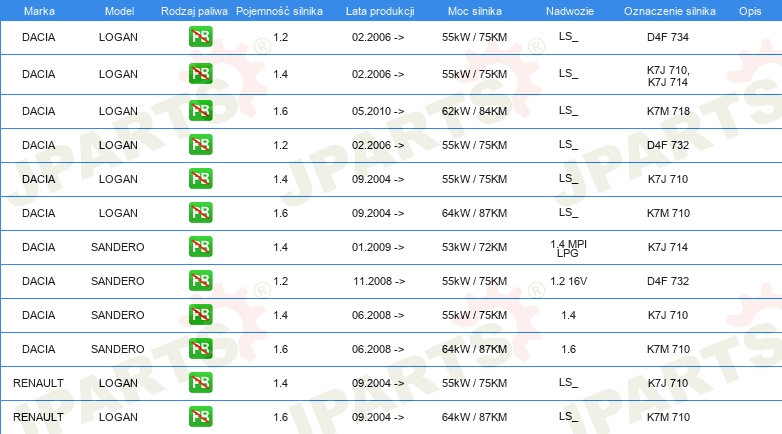Click the Opis column header
This screenshot has width=782, height=434.
pos(750,11)
